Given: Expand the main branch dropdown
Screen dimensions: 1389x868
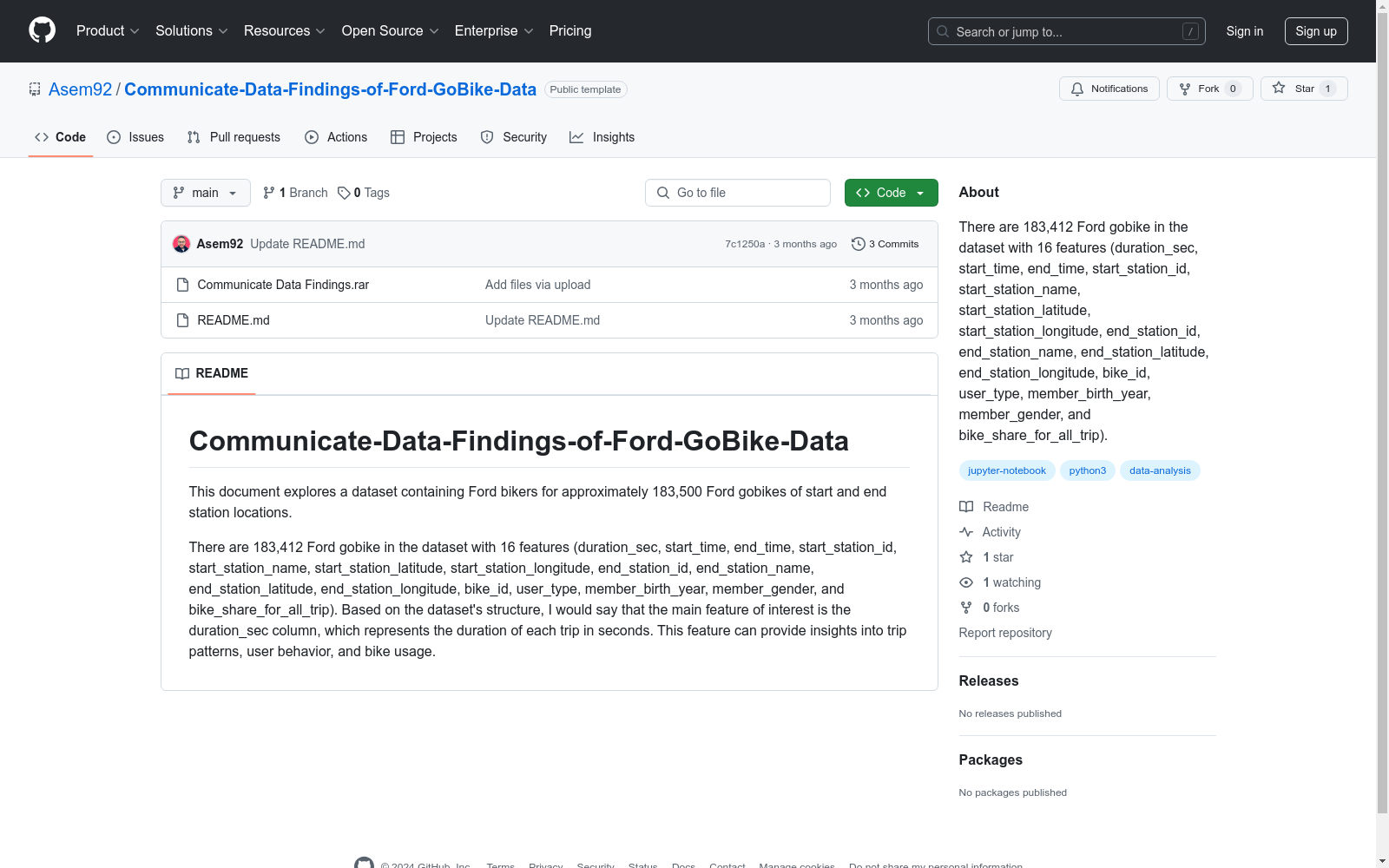Looking at the screenshot, I should [x=206, y=193].
